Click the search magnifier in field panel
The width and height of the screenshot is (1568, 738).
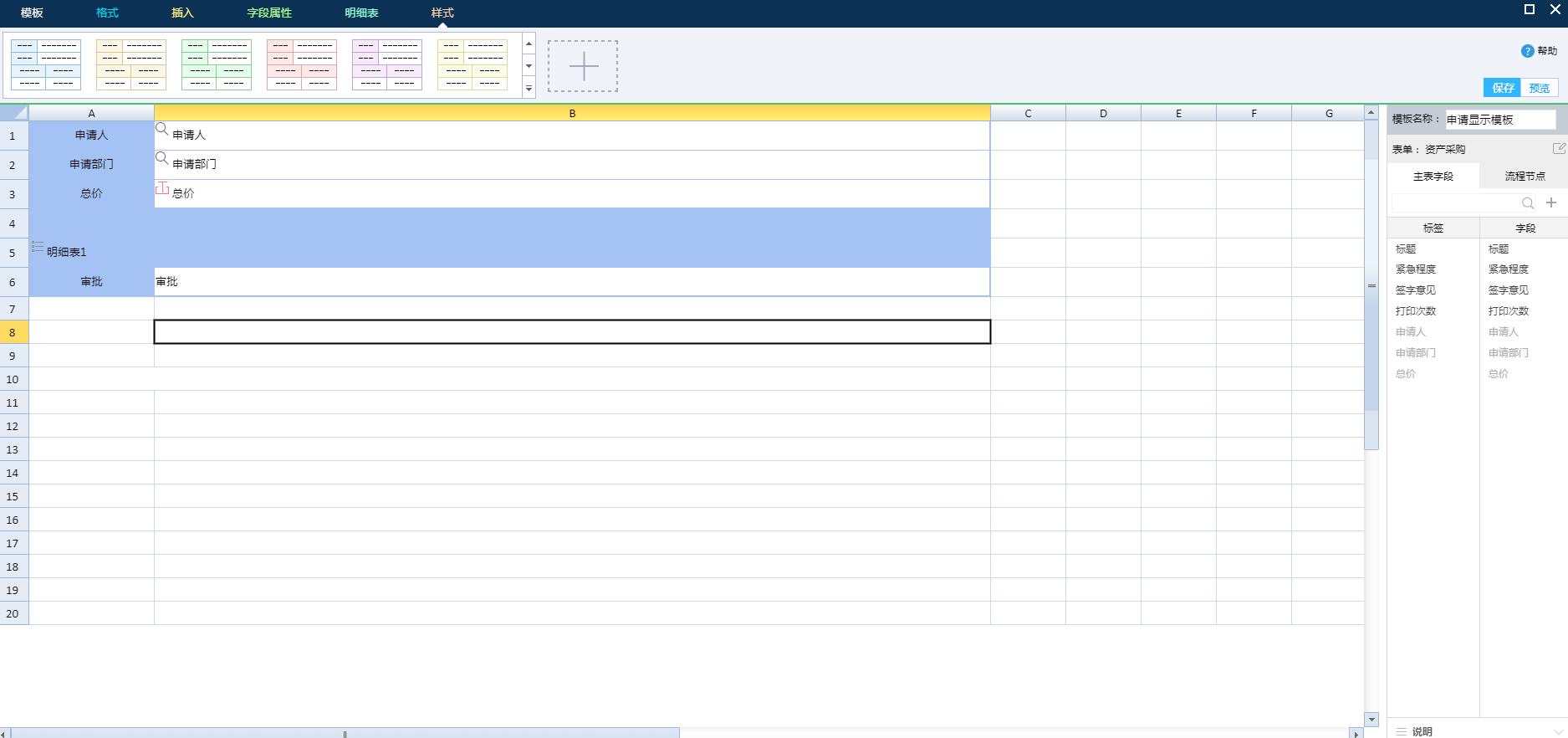(x=1527, y=203)
